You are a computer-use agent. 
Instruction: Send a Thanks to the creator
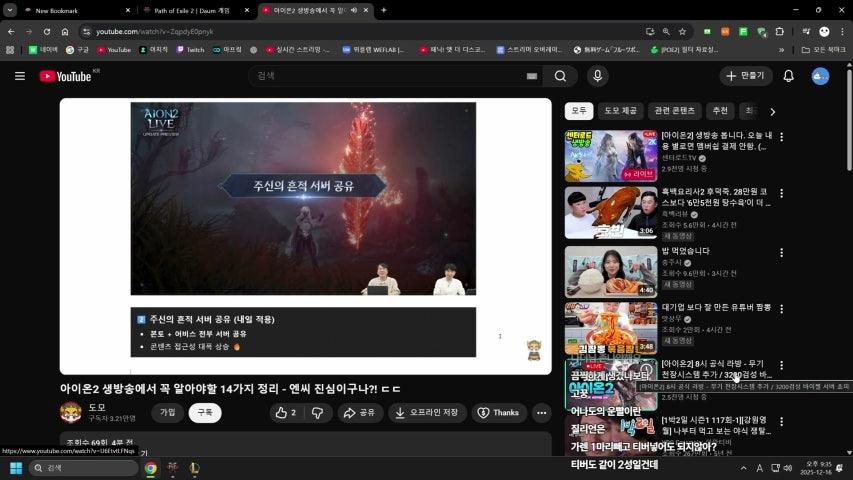(498, 412)
